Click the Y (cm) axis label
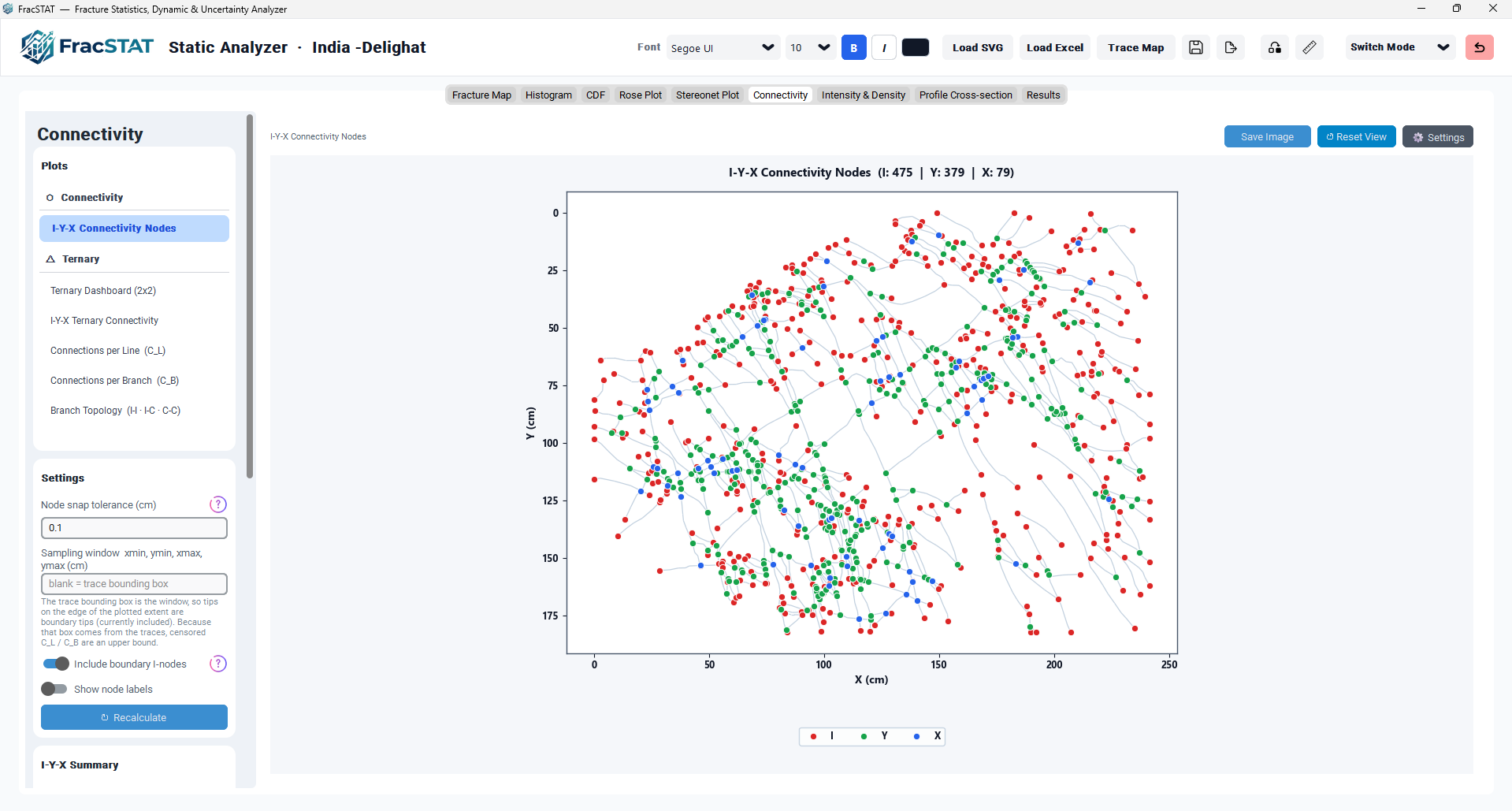1512x811 pixels. click(x=530, y=423)
